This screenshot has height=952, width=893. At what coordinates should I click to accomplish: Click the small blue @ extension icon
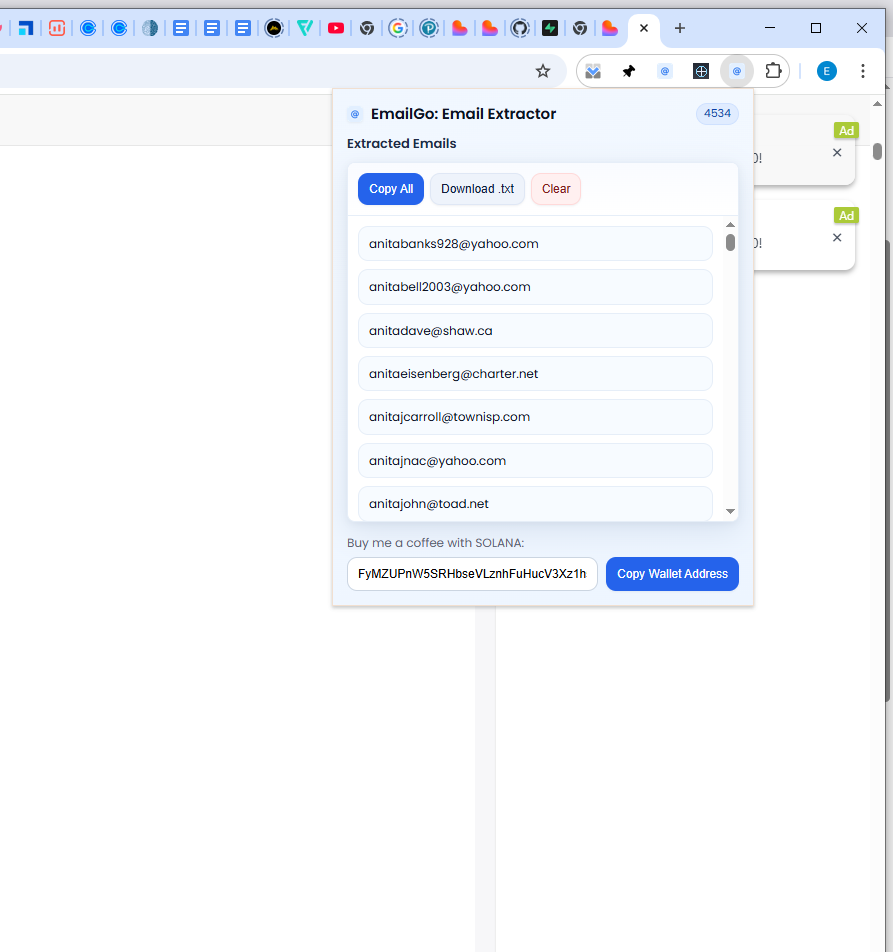pos(665,71)
